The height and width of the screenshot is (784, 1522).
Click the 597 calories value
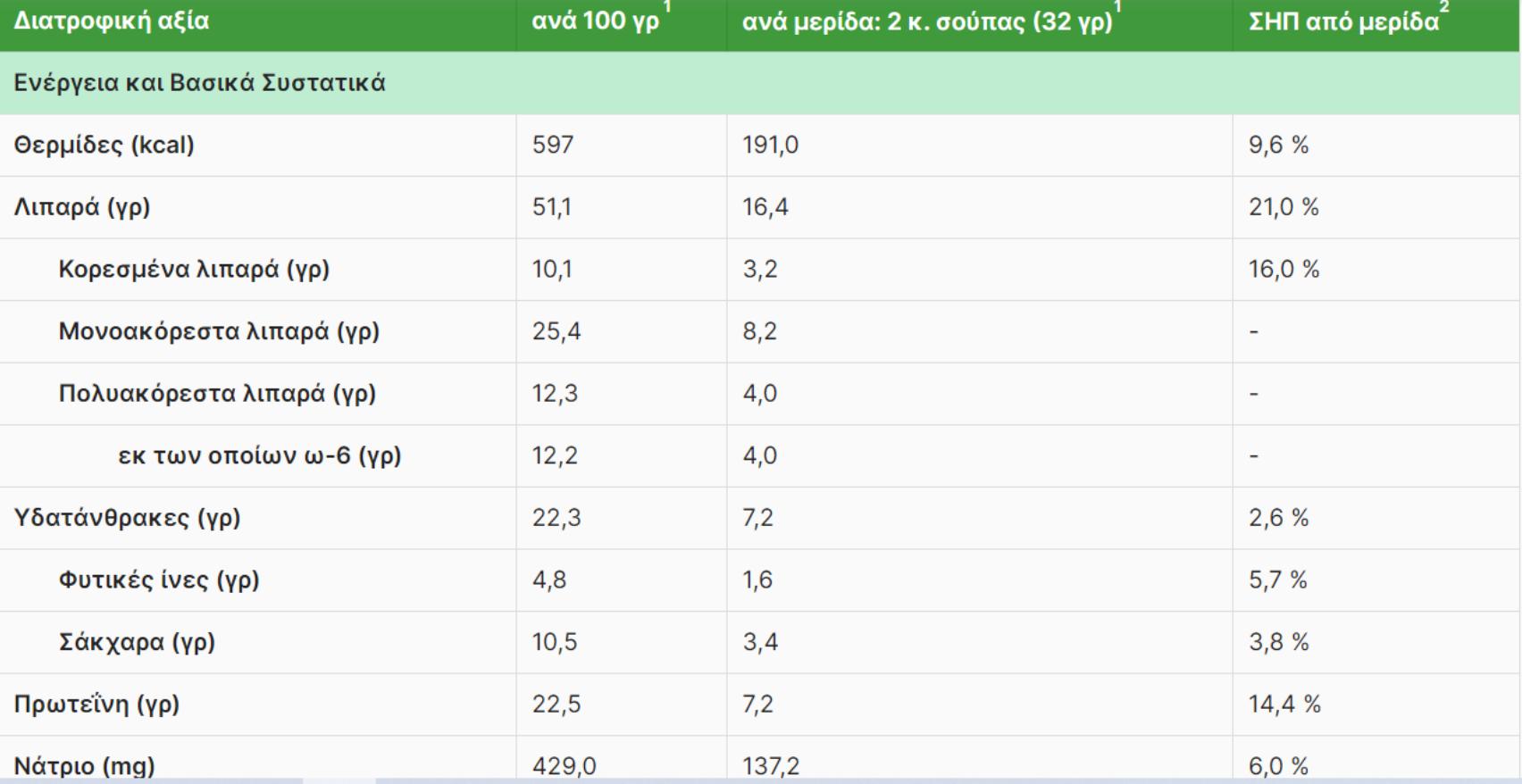tap(553, 145)
